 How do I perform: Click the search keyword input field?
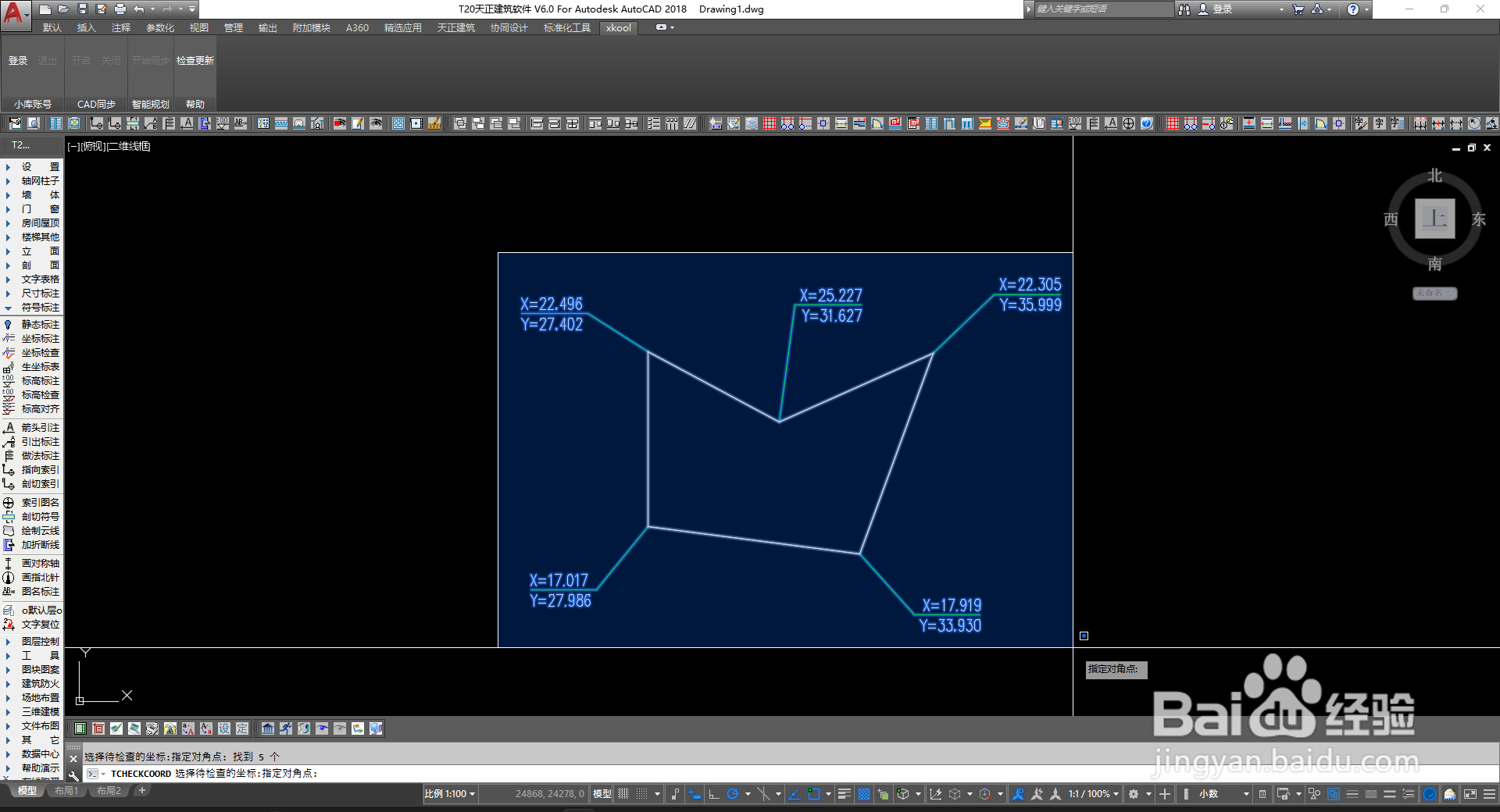coord(1103,9)
